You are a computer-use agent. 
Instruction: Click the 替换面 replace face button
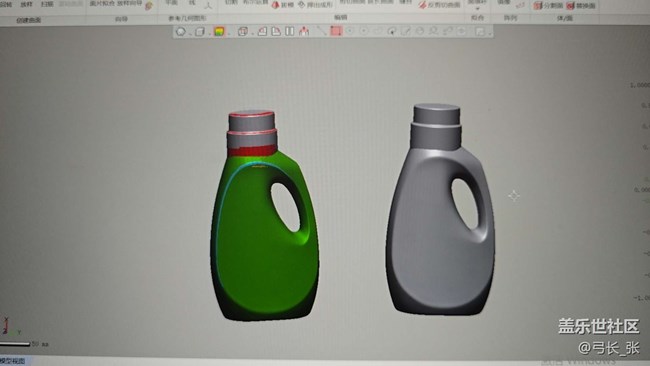(x=581, y=5)
